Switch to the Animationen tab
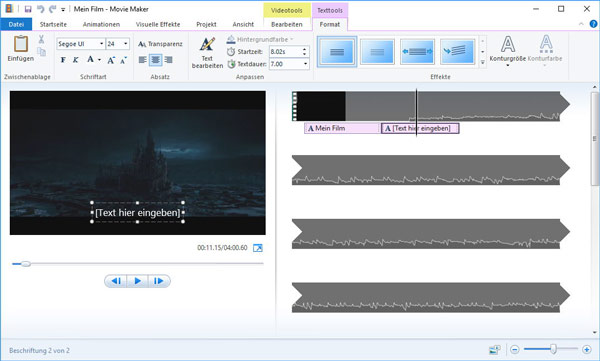600x361 pixels. click(x=101, y=24)
